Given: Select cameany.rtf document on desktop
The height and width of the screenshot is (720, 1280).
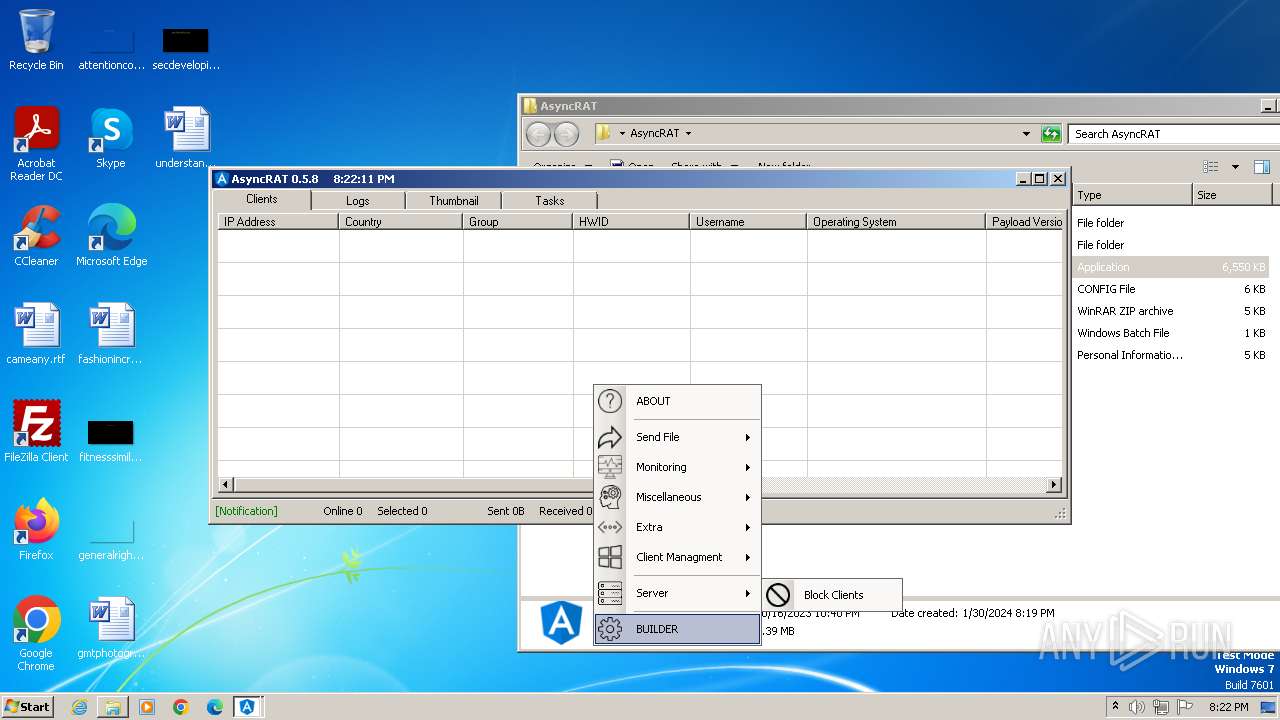Looking at the screenshot, I should [x=36, y=334].
